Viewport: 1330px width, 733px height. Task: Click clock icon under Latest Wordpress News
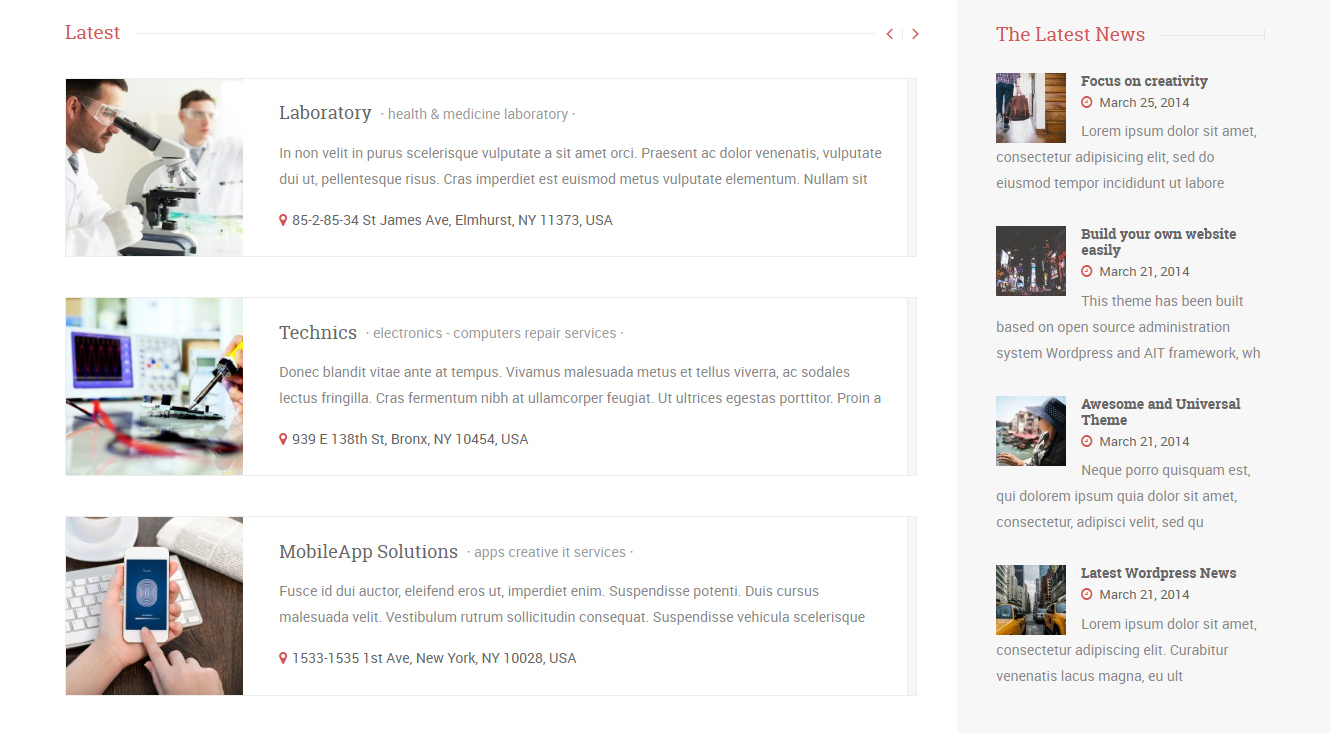(x=1087, y=594)
